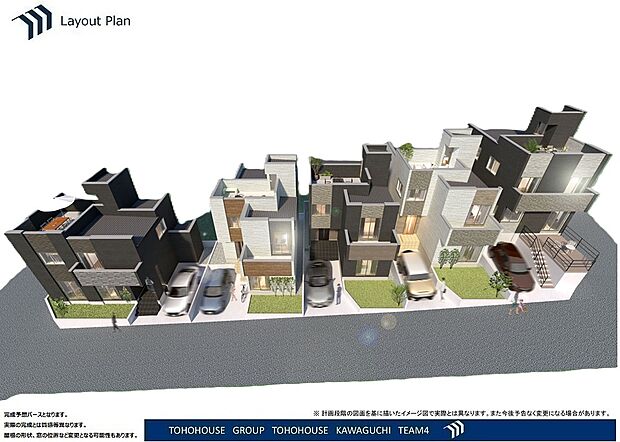This screenshot has width=620, height=442.
Task: Click the leftmost silver car in the driveway
Action: 182,289
